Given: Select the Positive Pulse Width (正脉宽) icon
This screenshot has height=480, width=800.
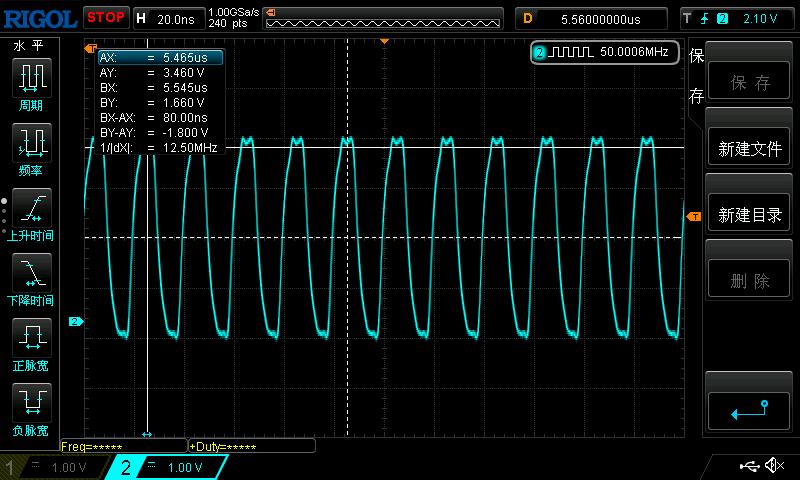Looking at the screenshot, I should (32, 341).
